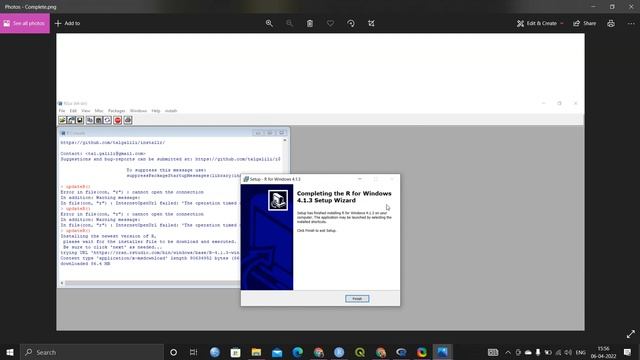Open the touch keyboard tray icon
The image size is (640, 360).
coord(493,352)
